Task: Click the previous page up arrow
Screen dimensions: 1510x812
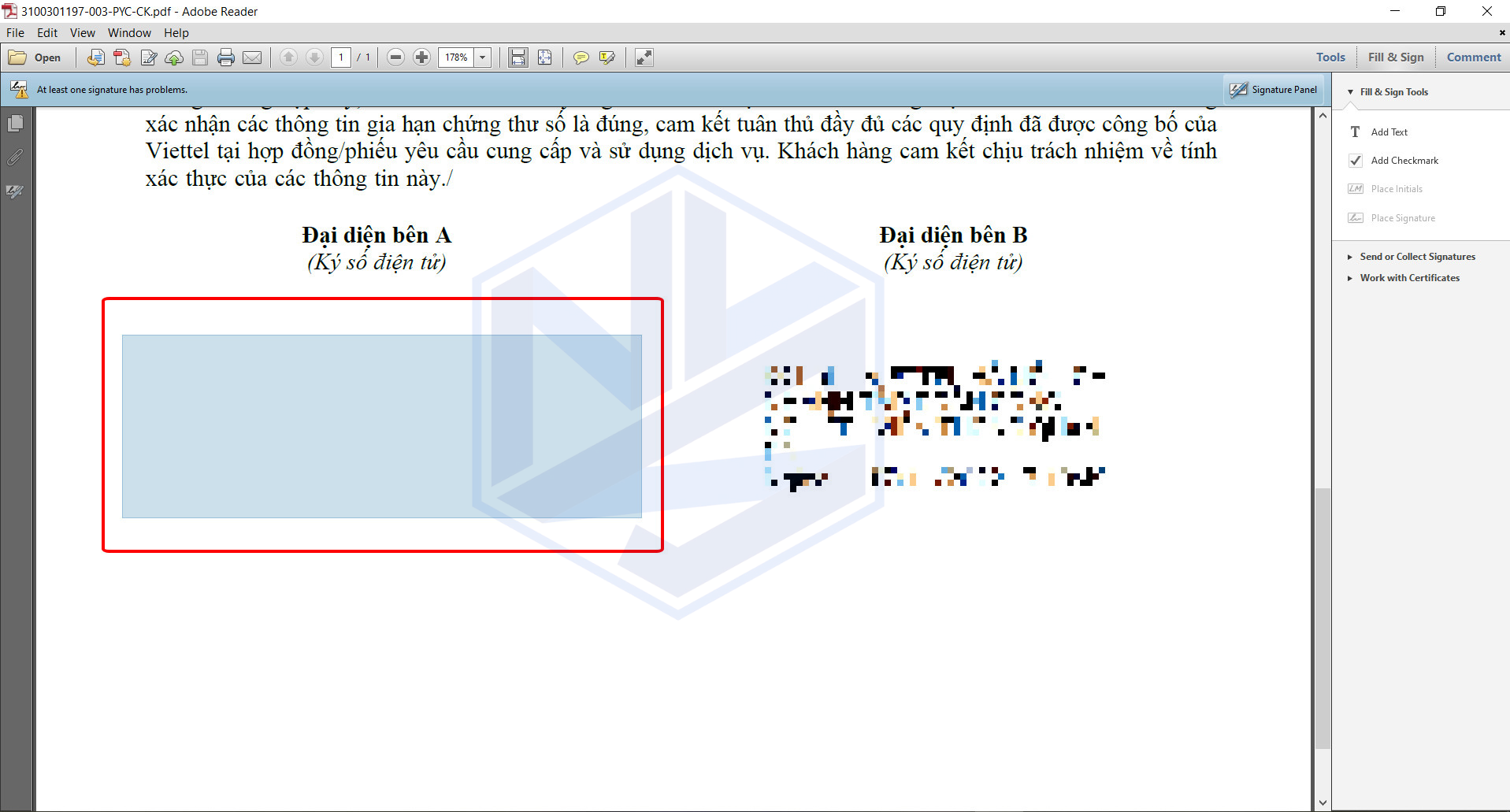Action: pos(288,57)
